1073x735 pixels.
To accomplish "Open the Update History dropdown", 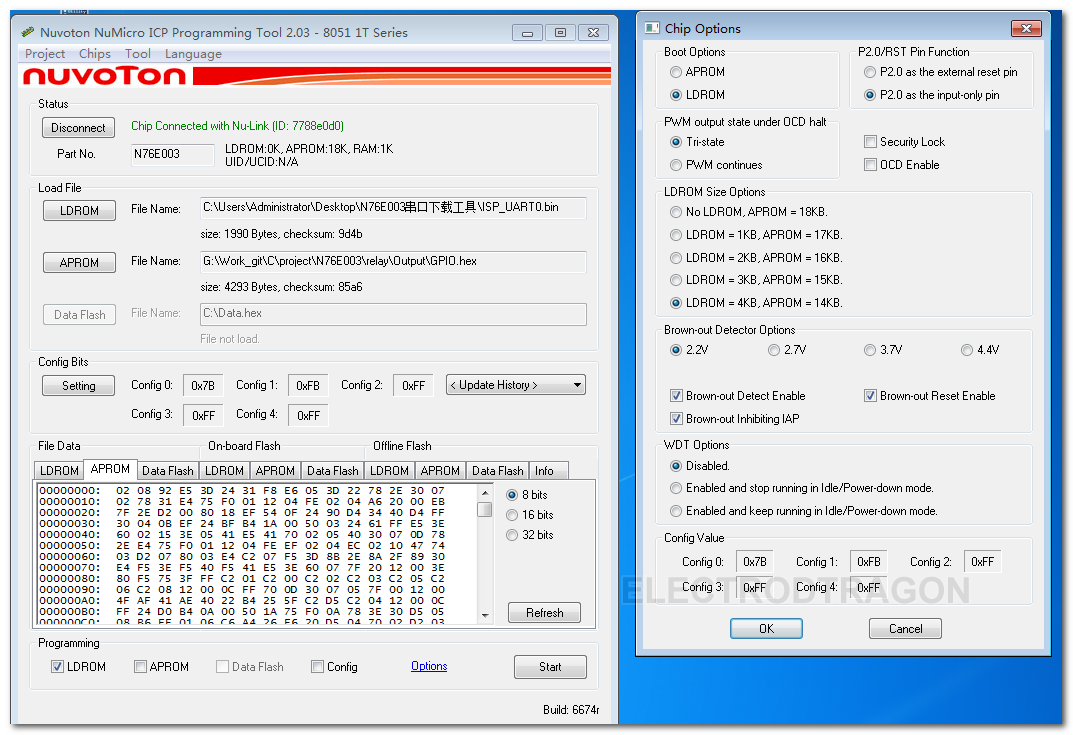I will pyautogui.click(x=516, y=385).
